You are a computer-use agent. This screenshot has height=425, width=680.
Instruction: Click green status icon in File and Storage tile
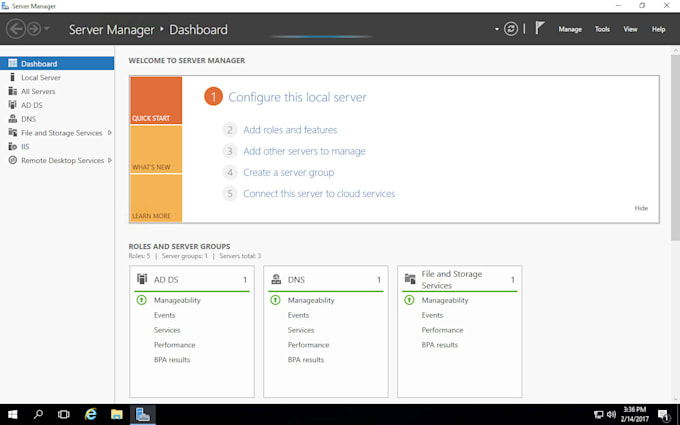pos(409,300)
